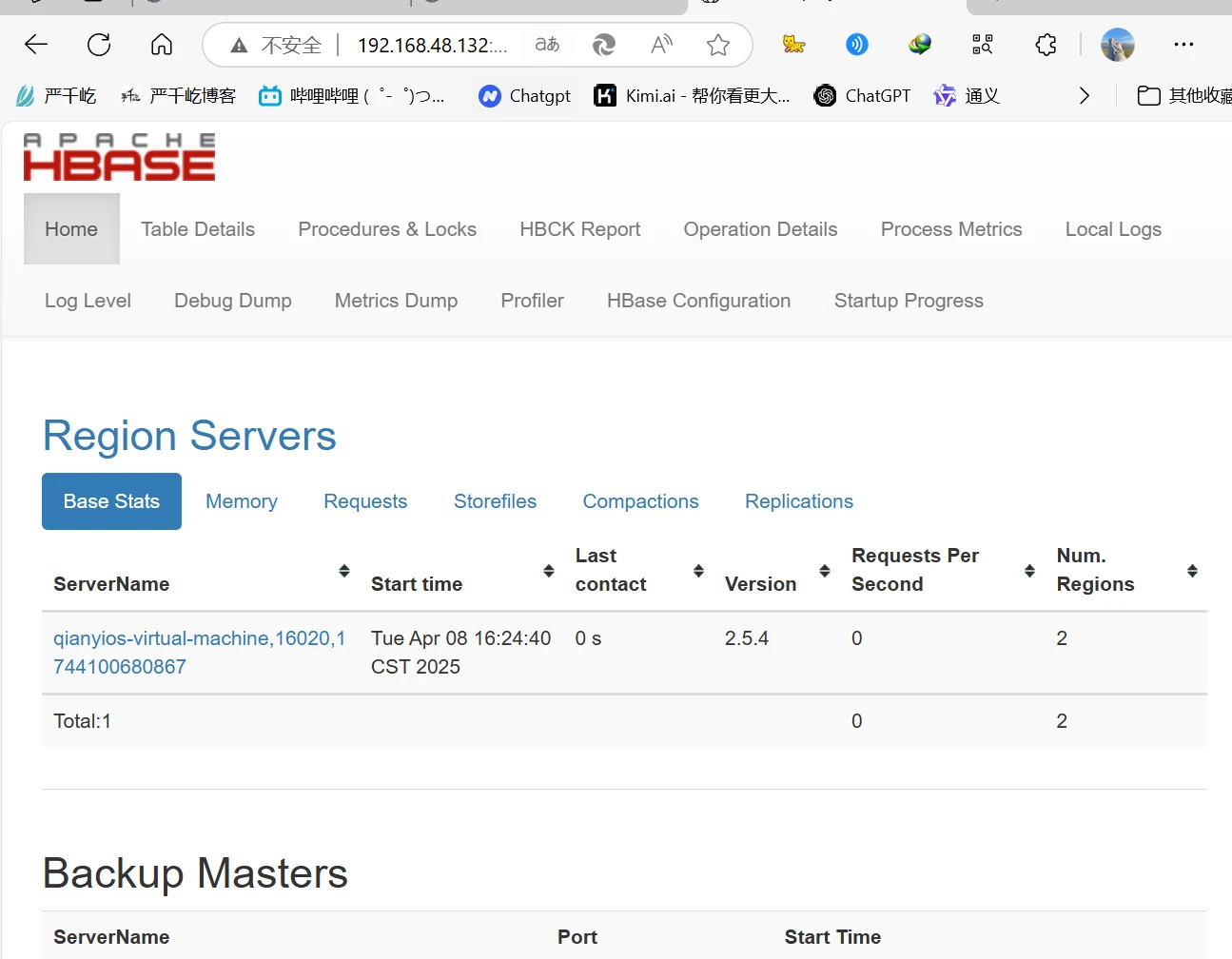Click the Apache HBase logo

(x=119, y=157)
